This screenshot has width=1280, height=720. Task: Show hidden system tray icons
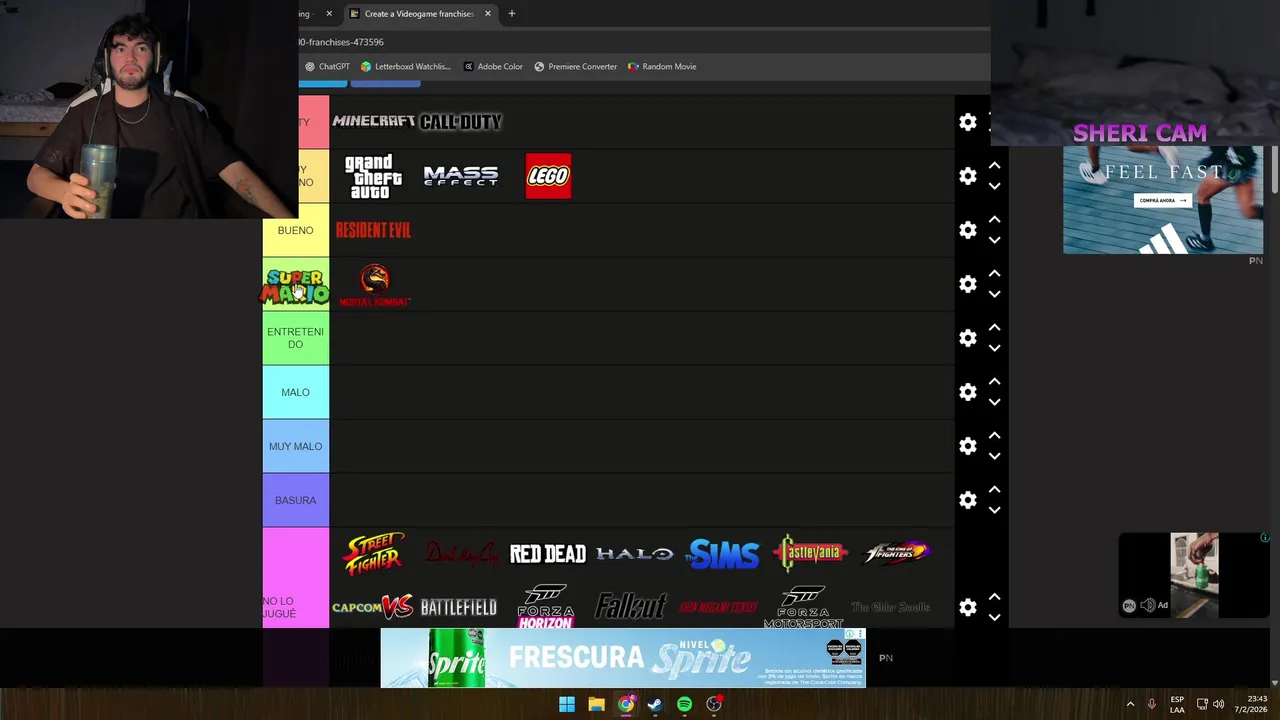coord(1130,704)
